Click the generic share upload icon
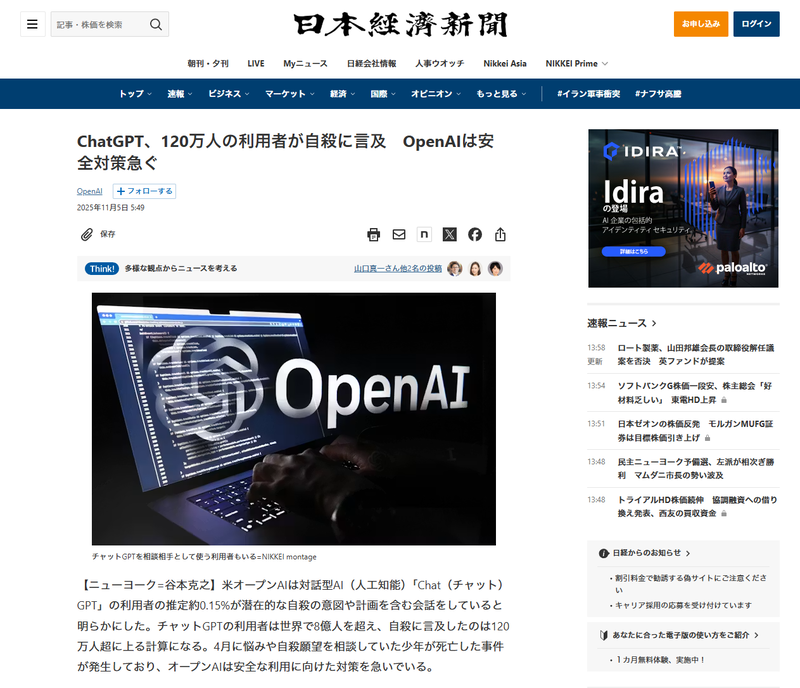Image resolution: width=800 pixels, height=688 pixels. click(500, 234)
